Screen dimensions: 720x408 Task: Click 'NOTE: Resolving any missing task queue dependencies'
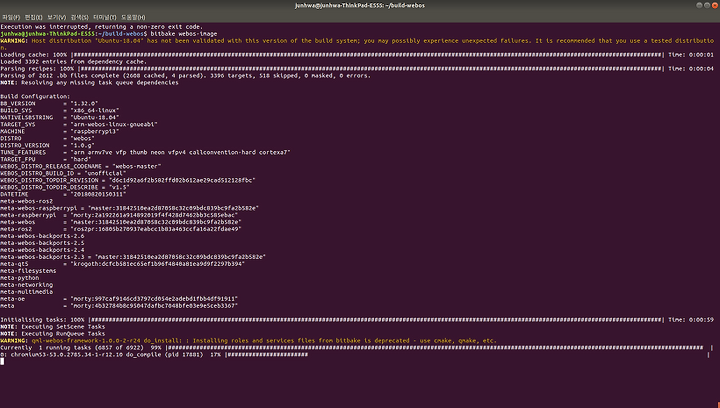[x=90, y=83]
